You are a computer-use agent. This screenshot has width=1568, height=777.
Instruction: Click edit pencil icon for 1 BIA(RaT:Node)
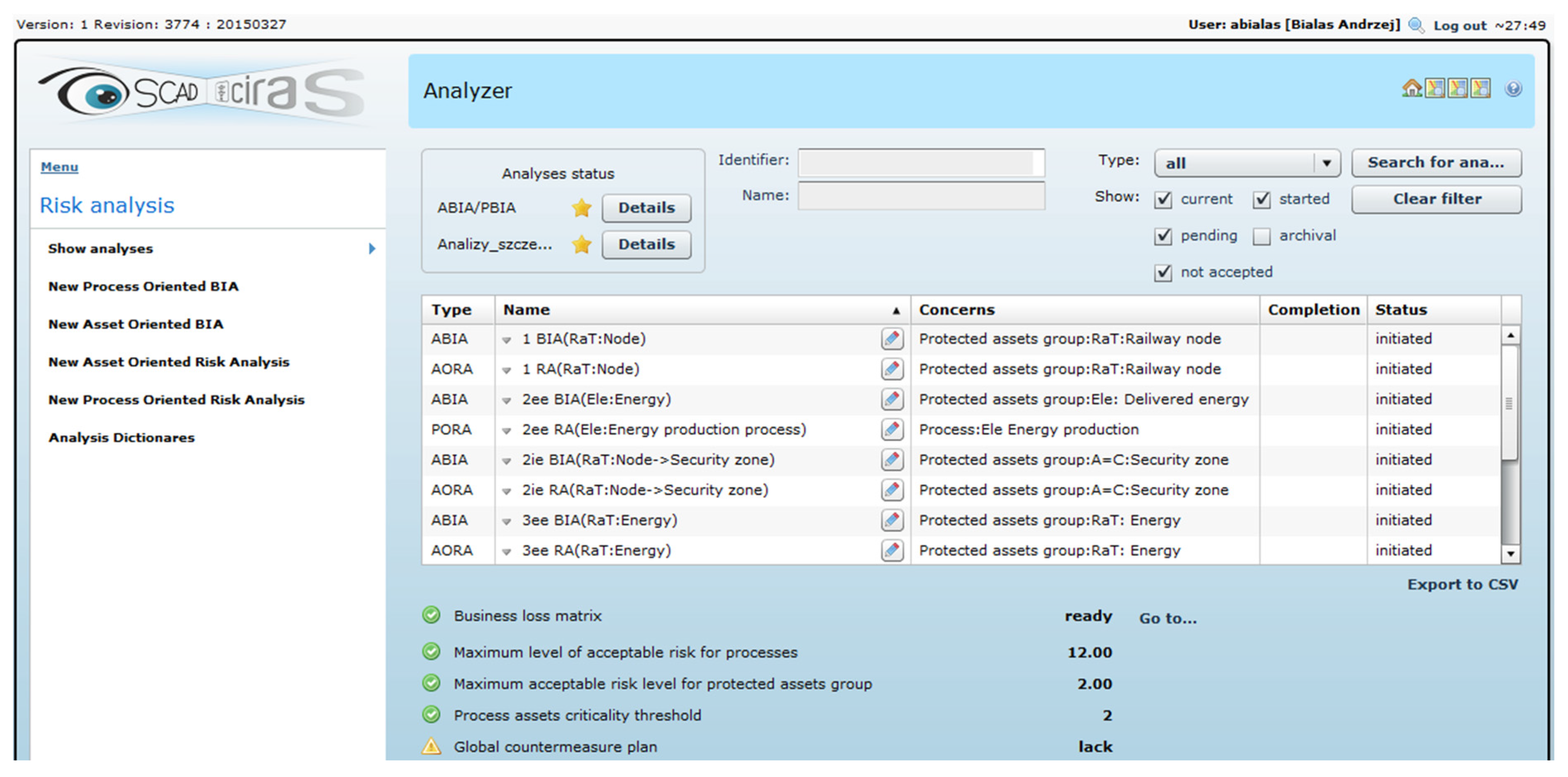892,339
